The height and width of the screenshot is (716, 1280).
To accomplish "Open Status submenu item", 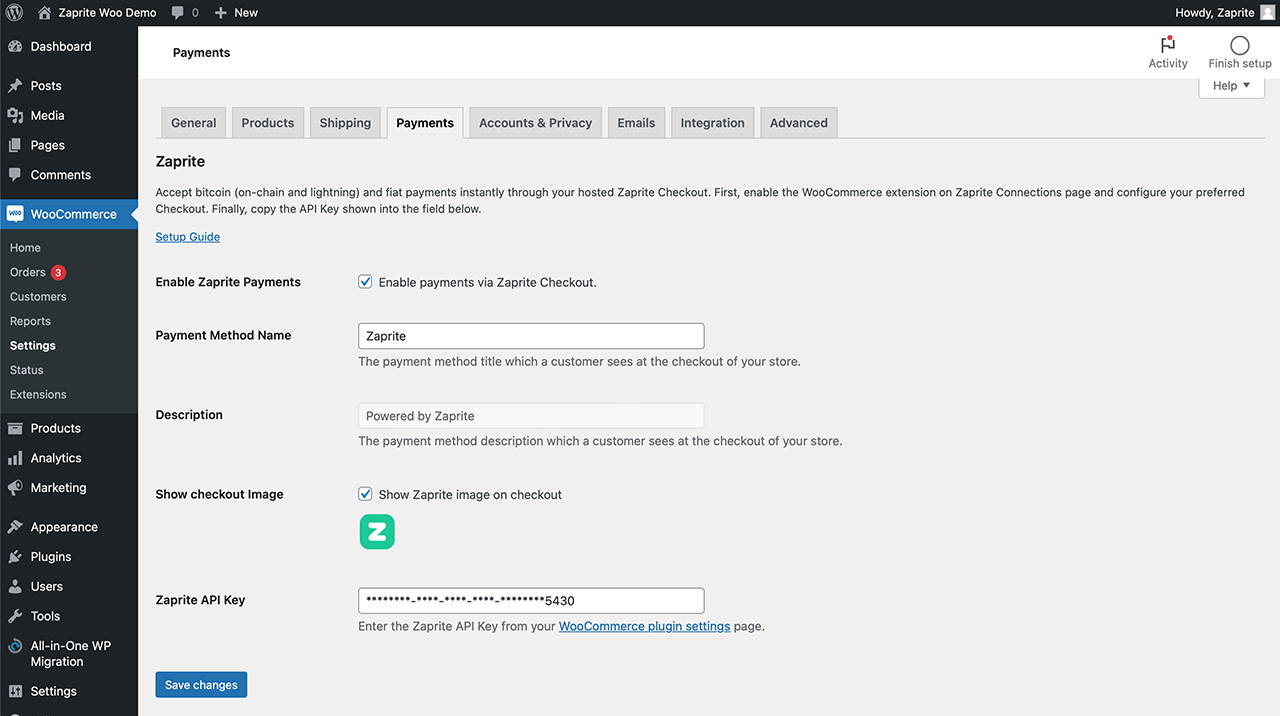I will (27, 370).
